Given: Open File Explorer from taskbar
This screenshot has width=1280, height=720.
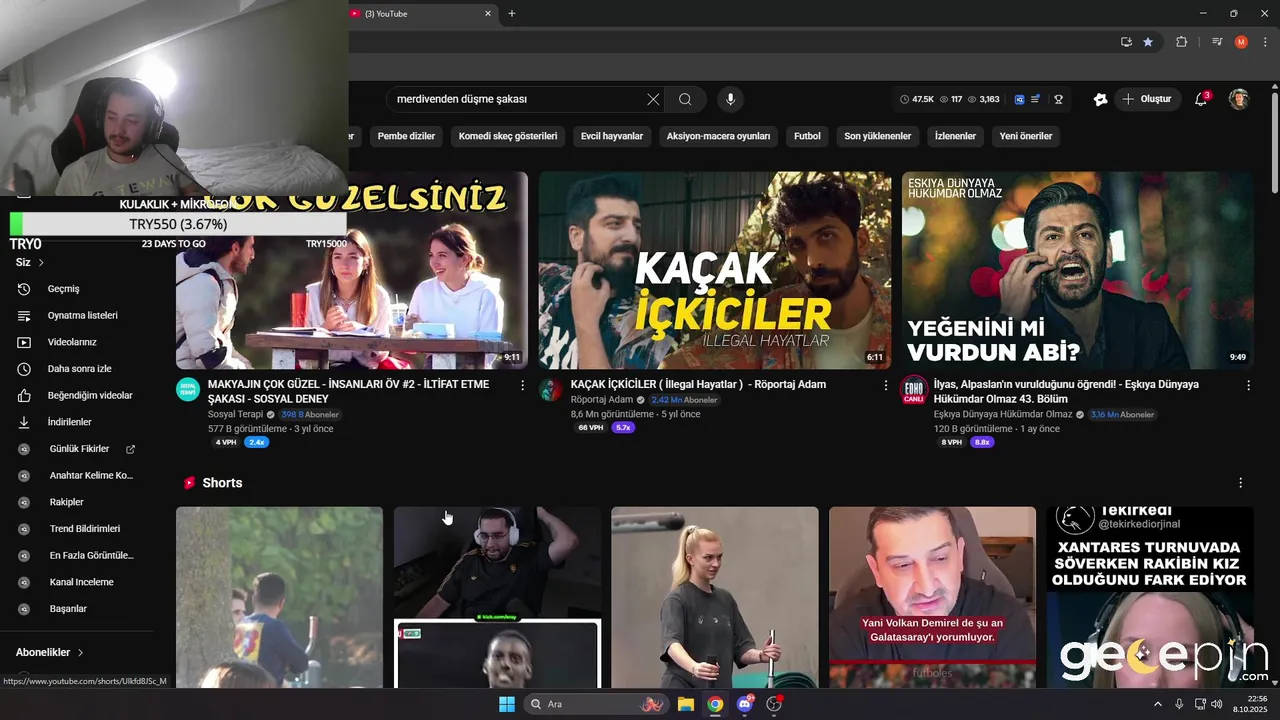Looking at the screenshot, I should pos(685,704).
